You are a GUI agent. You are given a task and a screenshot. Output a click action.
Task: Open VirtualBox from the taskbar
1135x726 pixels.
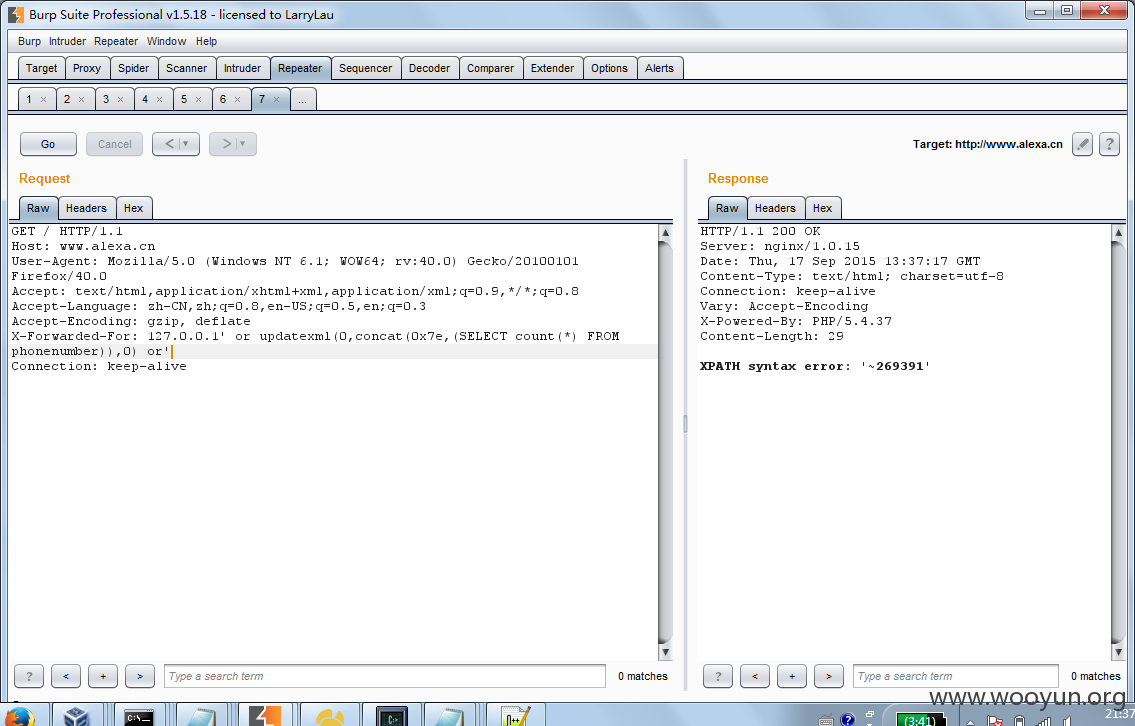76,716
